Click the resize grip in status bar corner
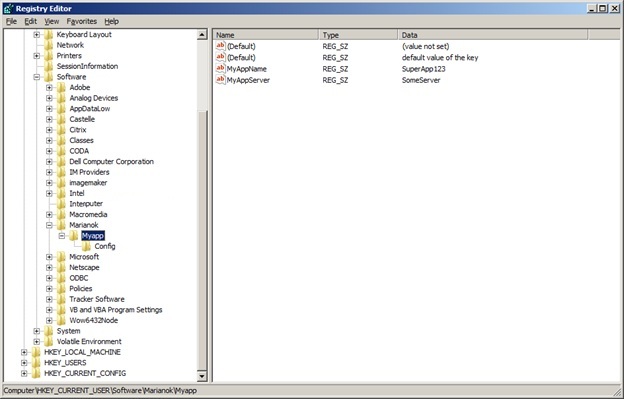 point(618,392)
